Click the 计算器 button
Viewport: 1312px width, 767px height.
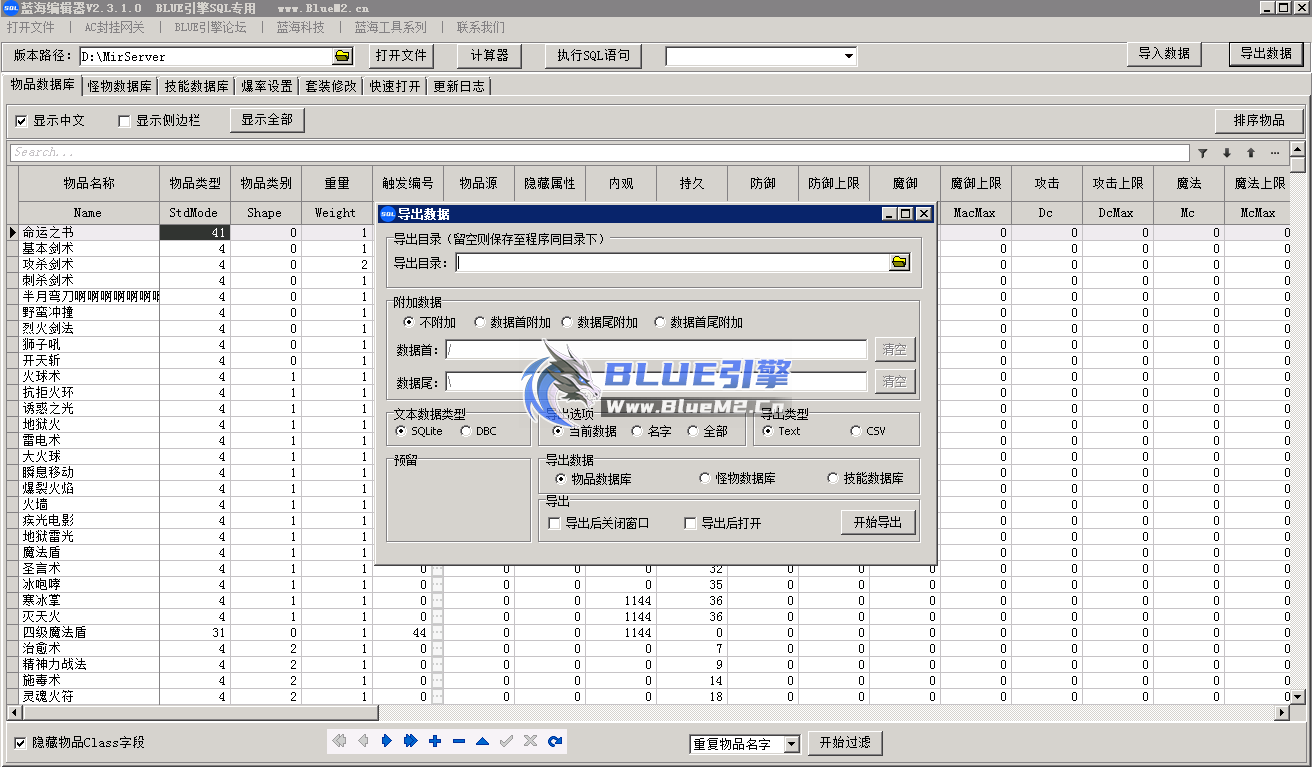(x=490, y=56)
